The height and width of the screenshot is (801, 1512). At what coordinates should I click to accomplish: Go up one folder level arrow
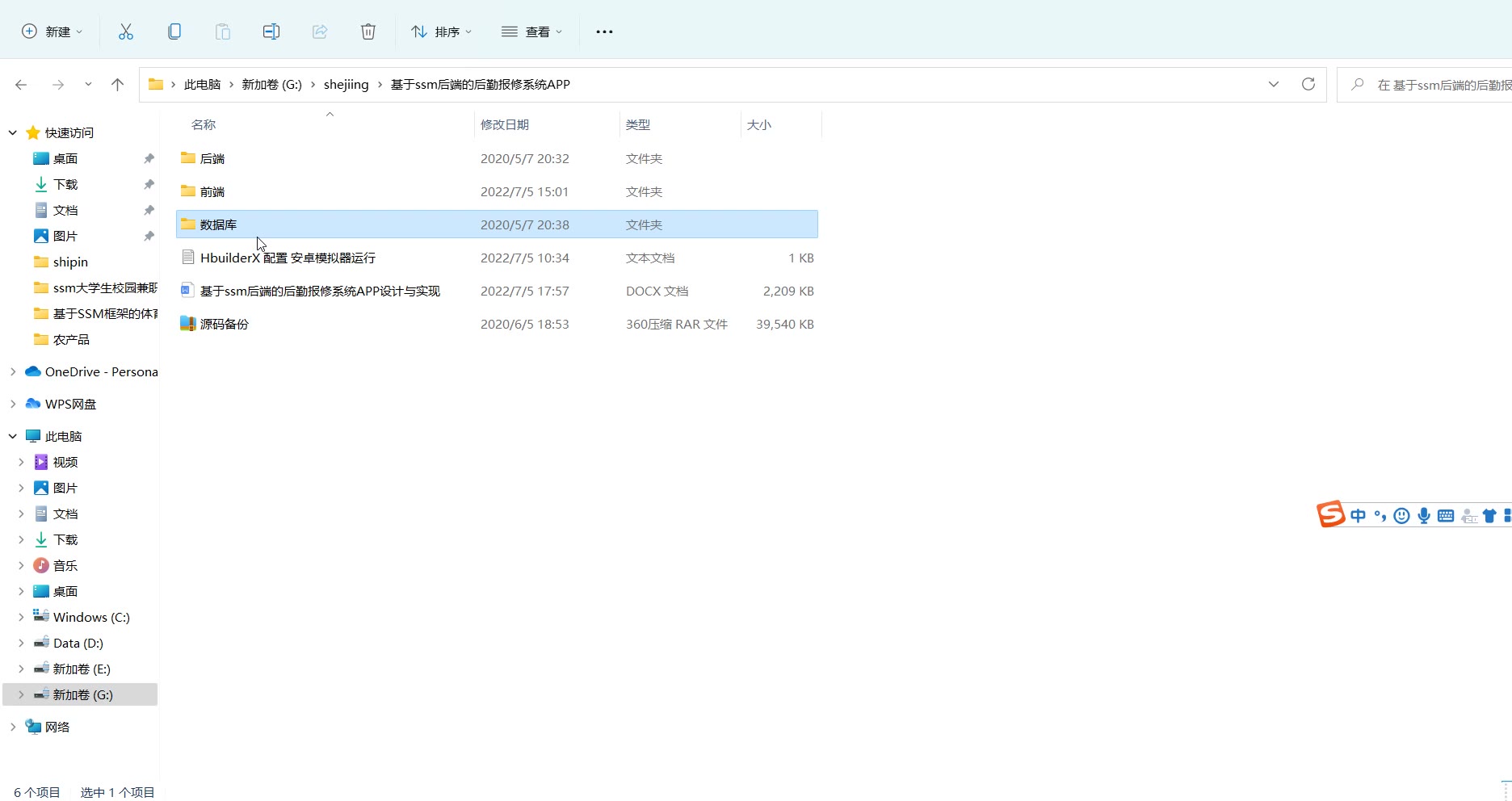click(x=117, y=84)
